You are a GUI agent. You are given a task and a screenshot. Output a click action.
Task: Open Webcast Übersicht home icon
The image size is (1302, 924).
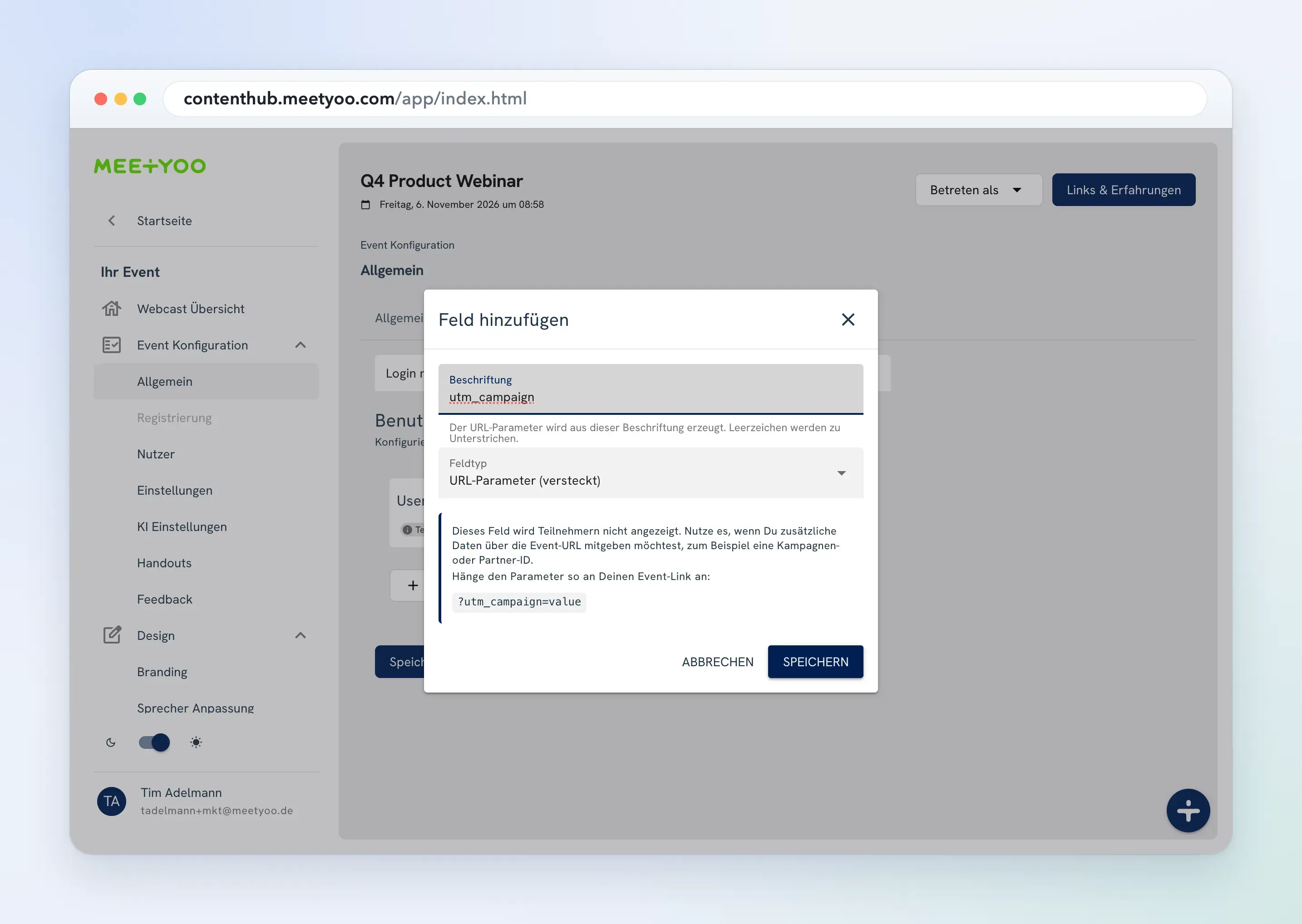coord(112,309)
